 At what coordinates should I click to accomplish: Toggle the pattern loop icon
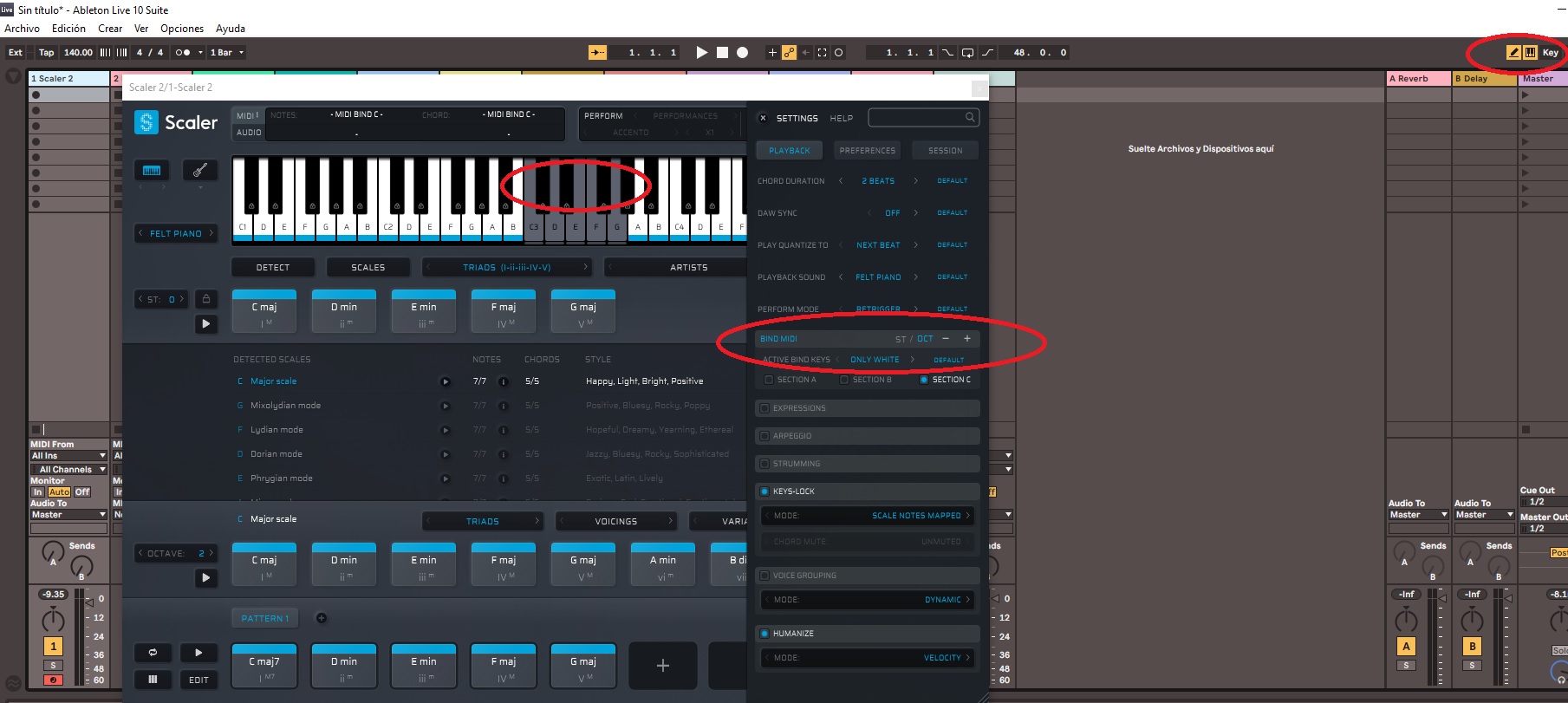(x=153, y=653)
